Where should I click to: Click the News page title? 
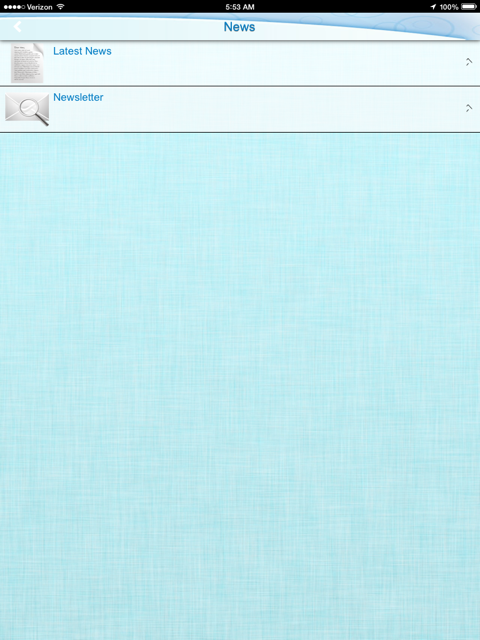coord(239,27)
